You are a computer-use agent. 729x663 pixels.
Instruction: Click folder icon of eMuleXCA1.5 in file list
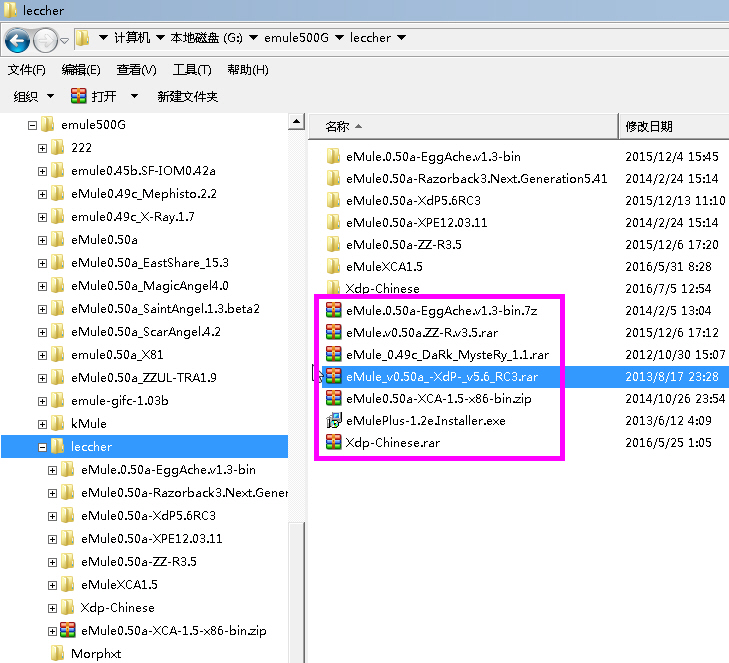pos(333,266)
